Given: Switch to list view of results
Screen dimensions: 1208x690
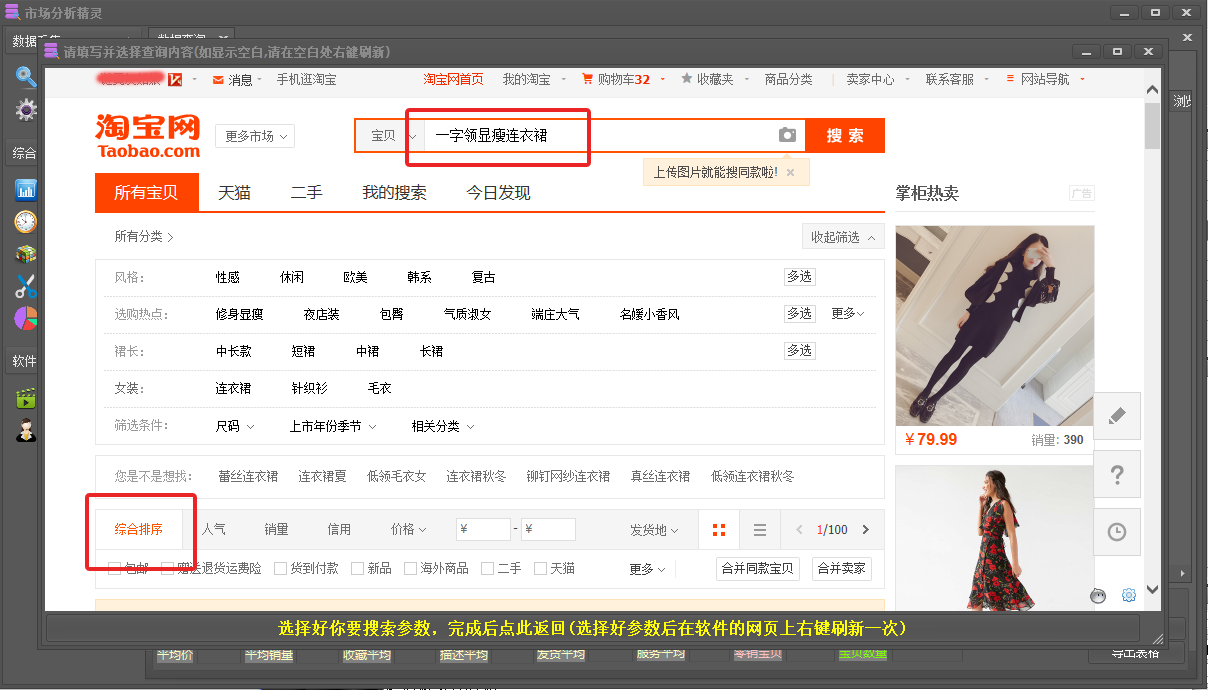Looking at the screenshot, I should 760,530.
